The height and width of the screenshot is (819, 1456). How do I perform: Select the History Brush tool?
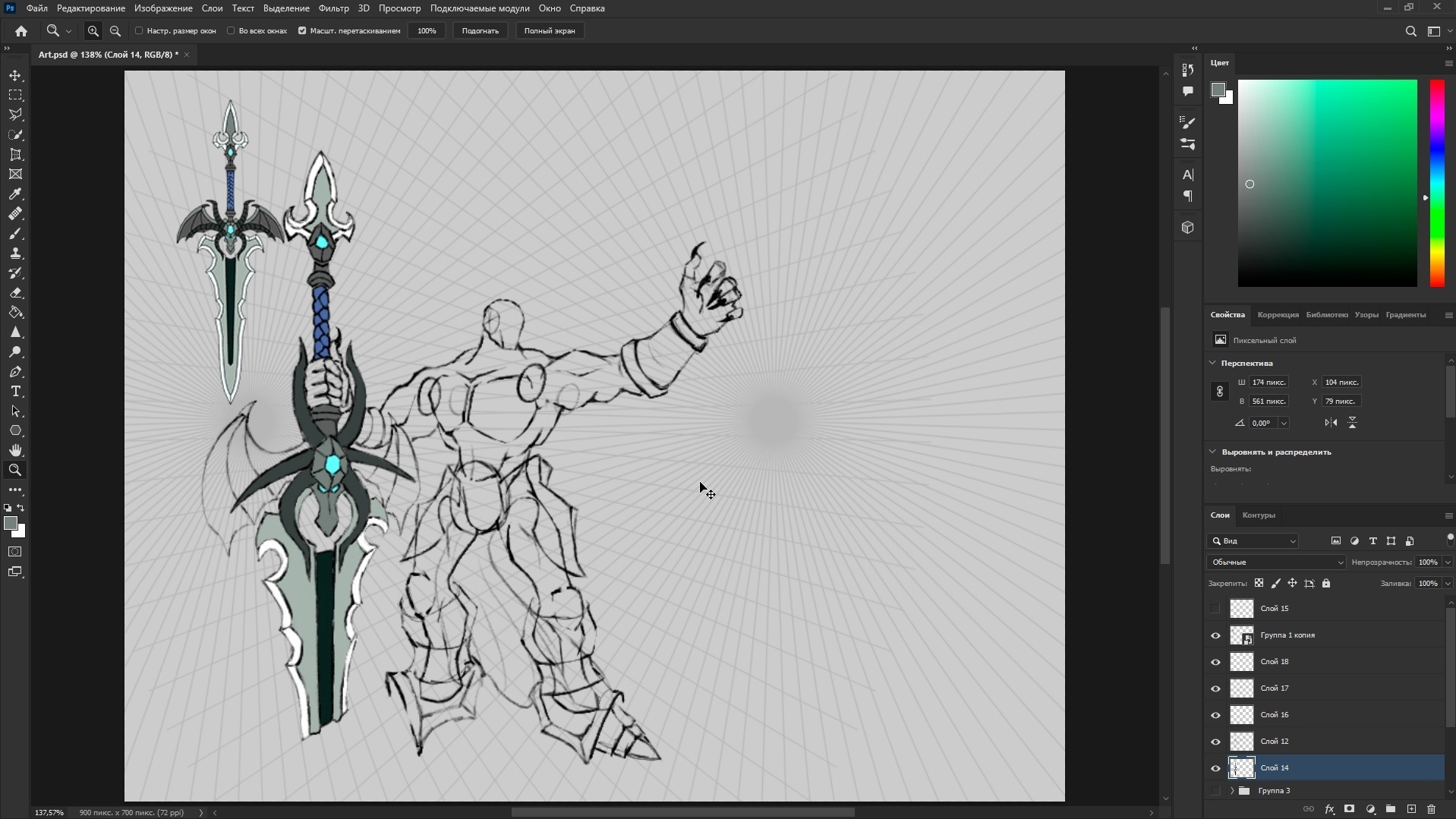(x=15, y=273)
